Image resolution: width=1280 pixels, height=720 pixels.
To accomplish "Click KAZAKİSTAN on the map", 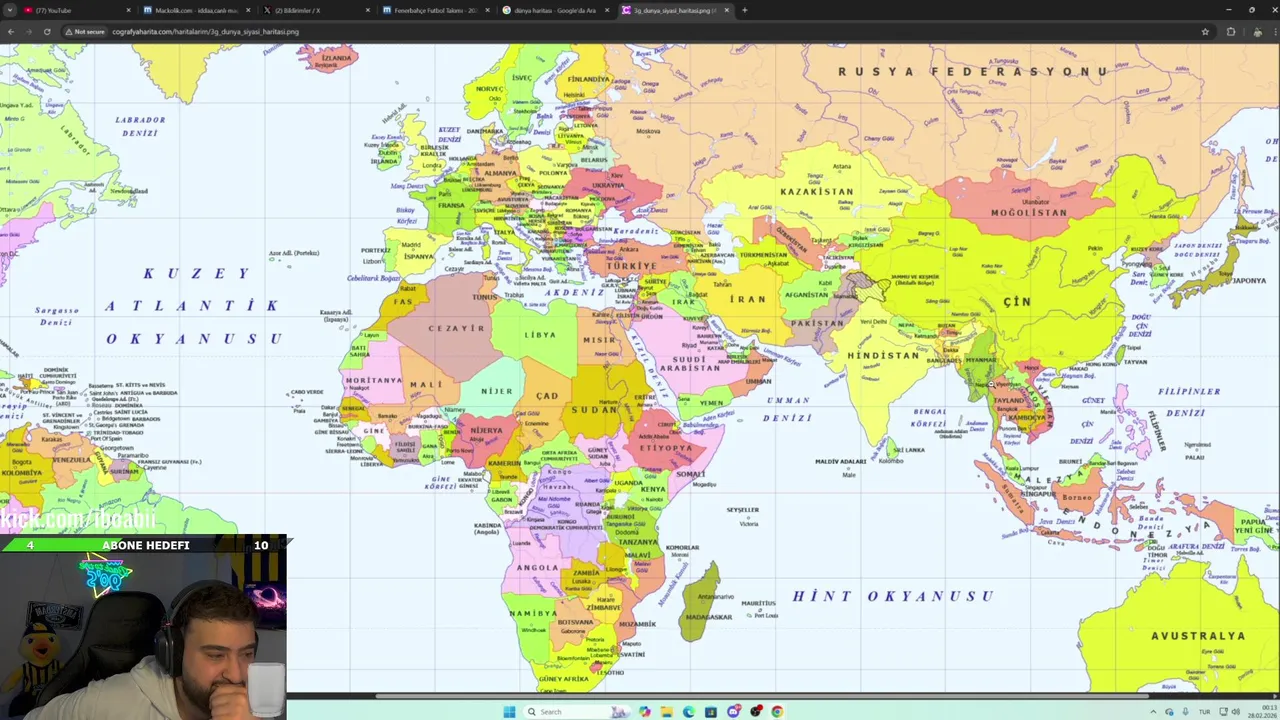I will 818,191.
